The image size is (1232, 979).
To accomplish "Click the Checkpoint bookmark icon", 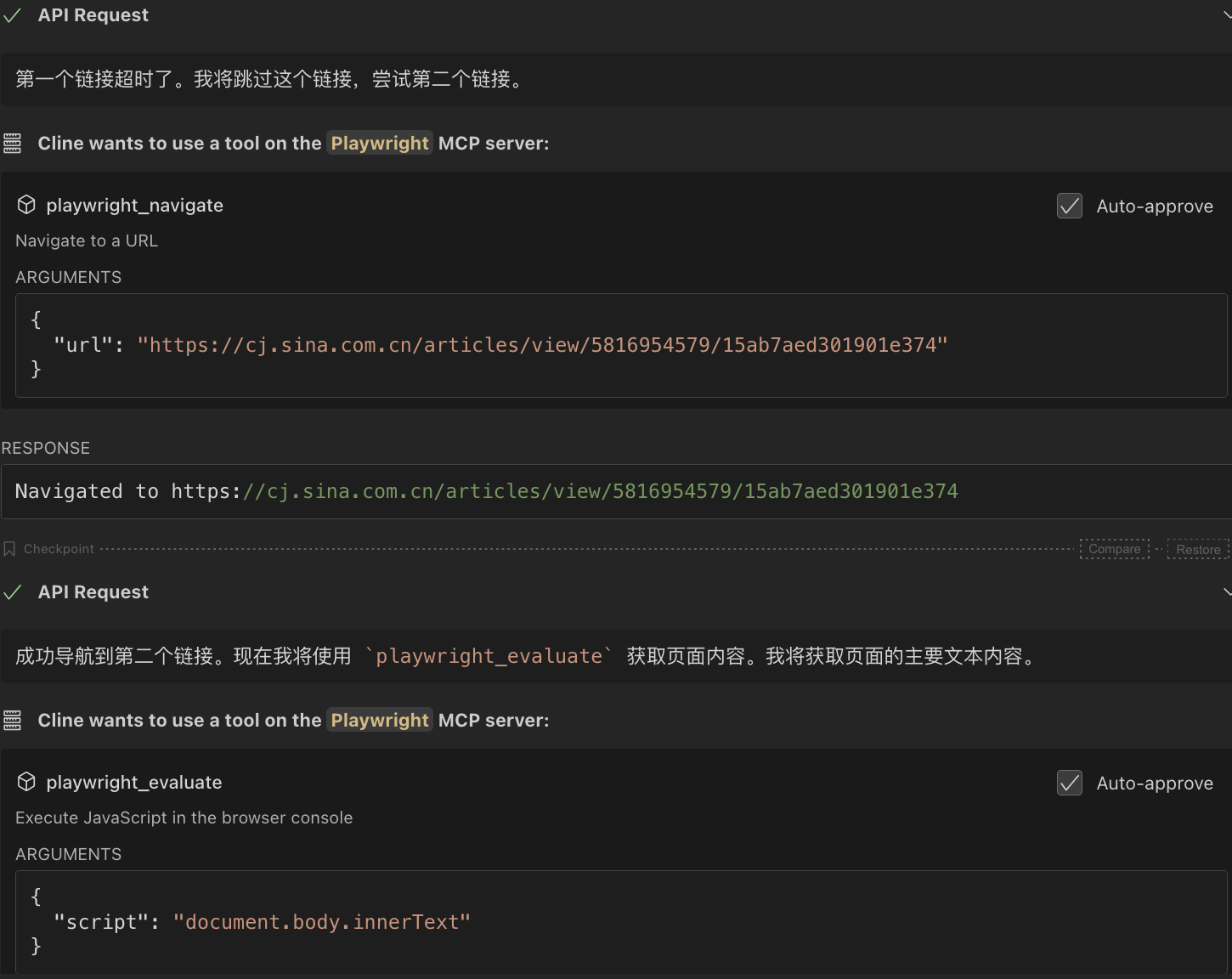I will tap(9, 549).
